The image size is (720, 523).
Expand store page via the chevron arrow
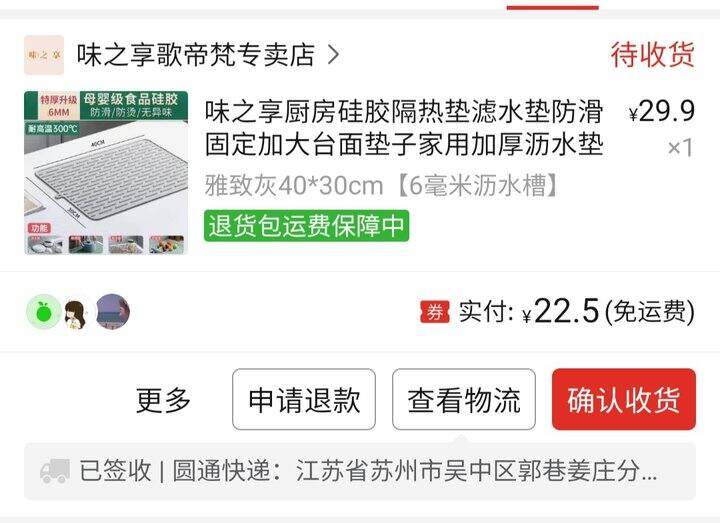334,55
